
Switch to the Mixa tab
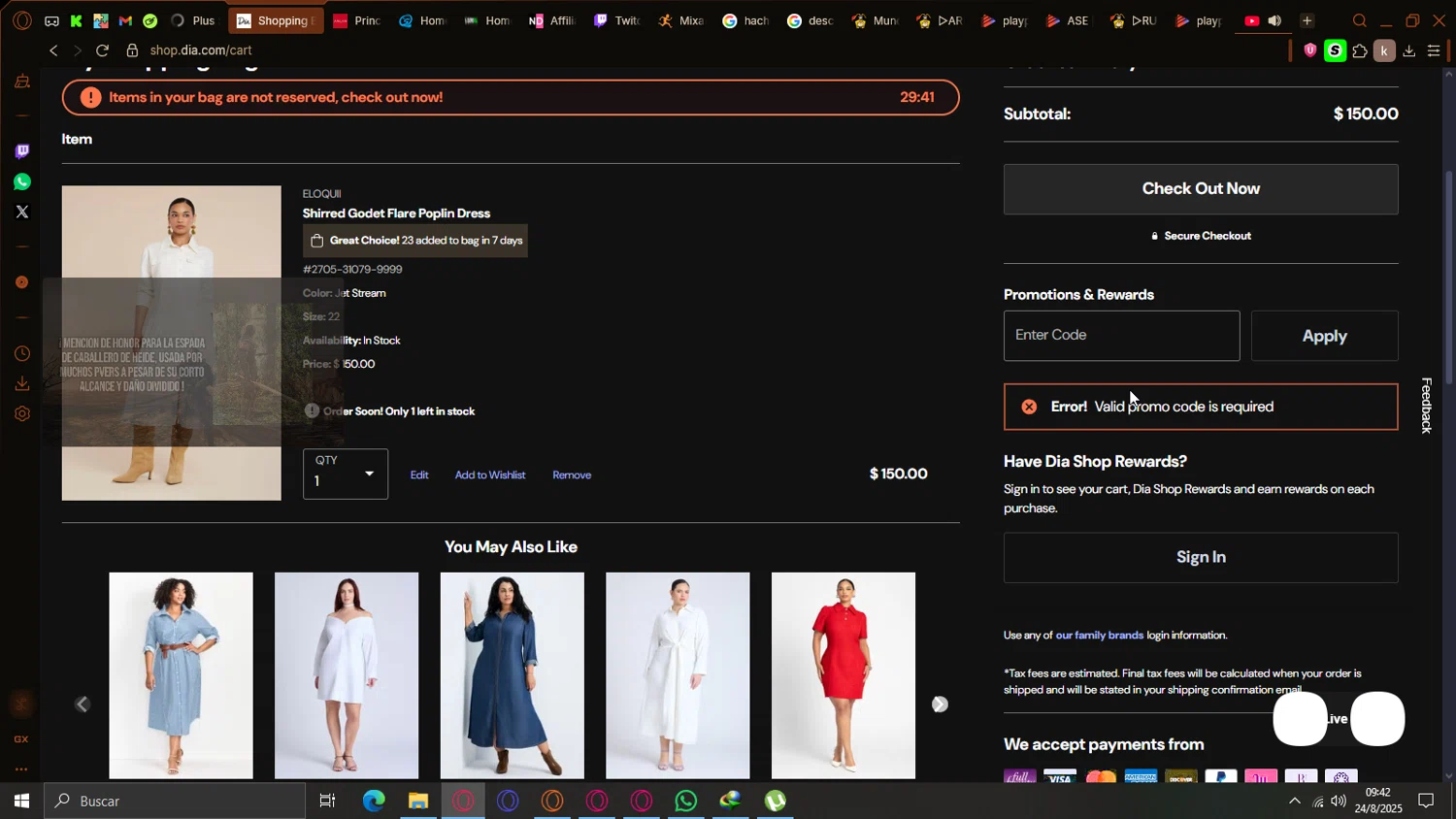[x=680, y=20]
